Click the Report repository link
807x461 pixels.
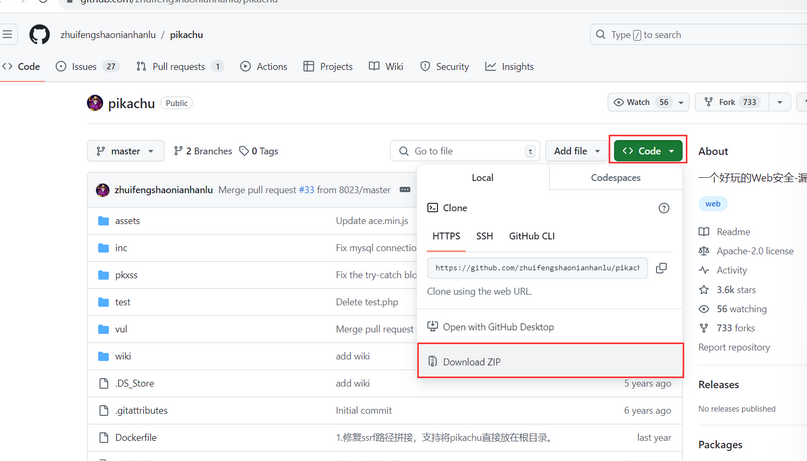(x=734, y=347)
